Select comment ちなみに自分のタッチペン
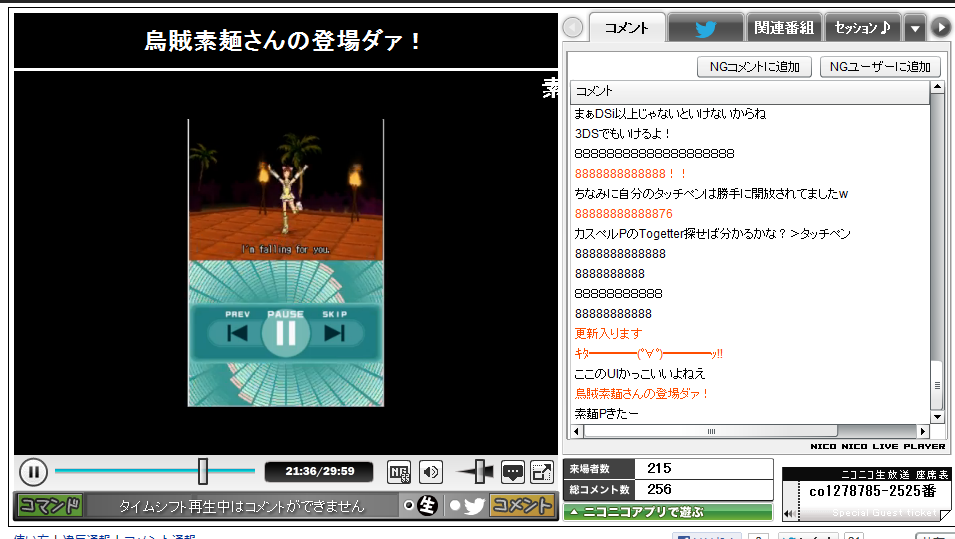Screen dimensions: 955x539 coord(711,194)
